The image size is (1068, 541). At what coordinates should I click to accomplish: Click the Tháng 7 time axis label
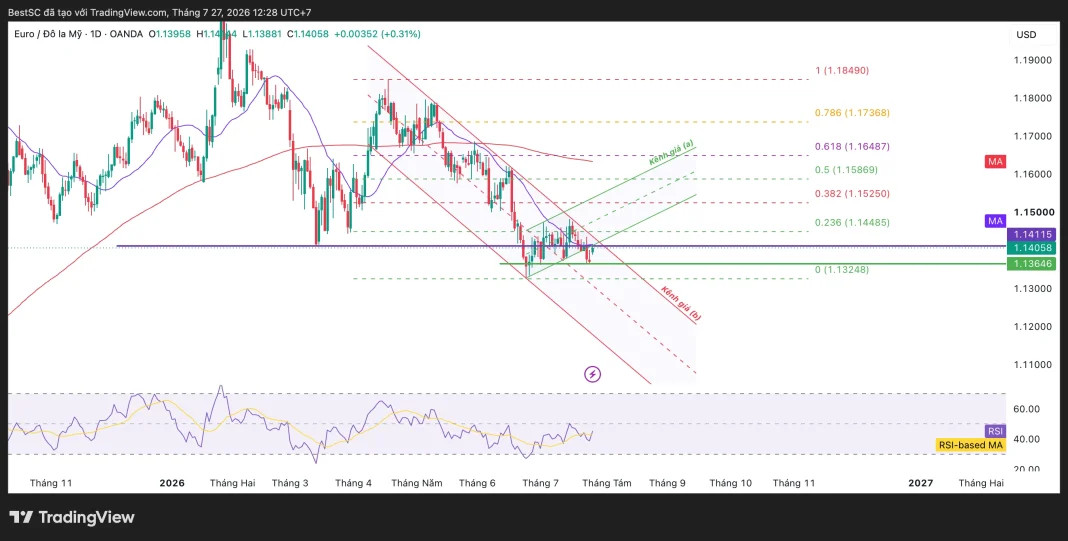click(541, 483)
